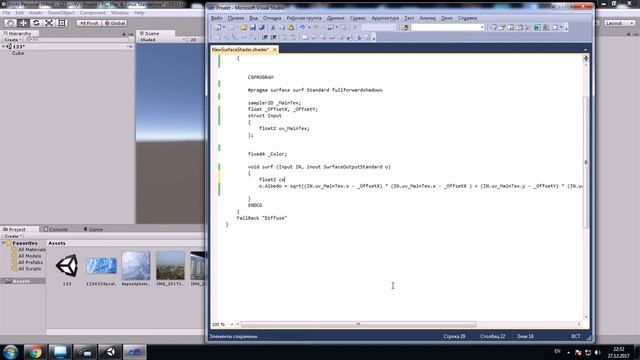Click the Cut scissors icon
The width and height of the screenshot is (640, 360).
pos(273,27)
